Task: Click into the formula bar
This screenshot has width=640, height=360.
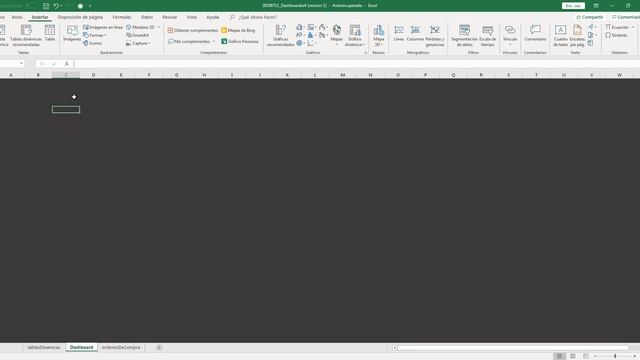Action: pos(357,64)
